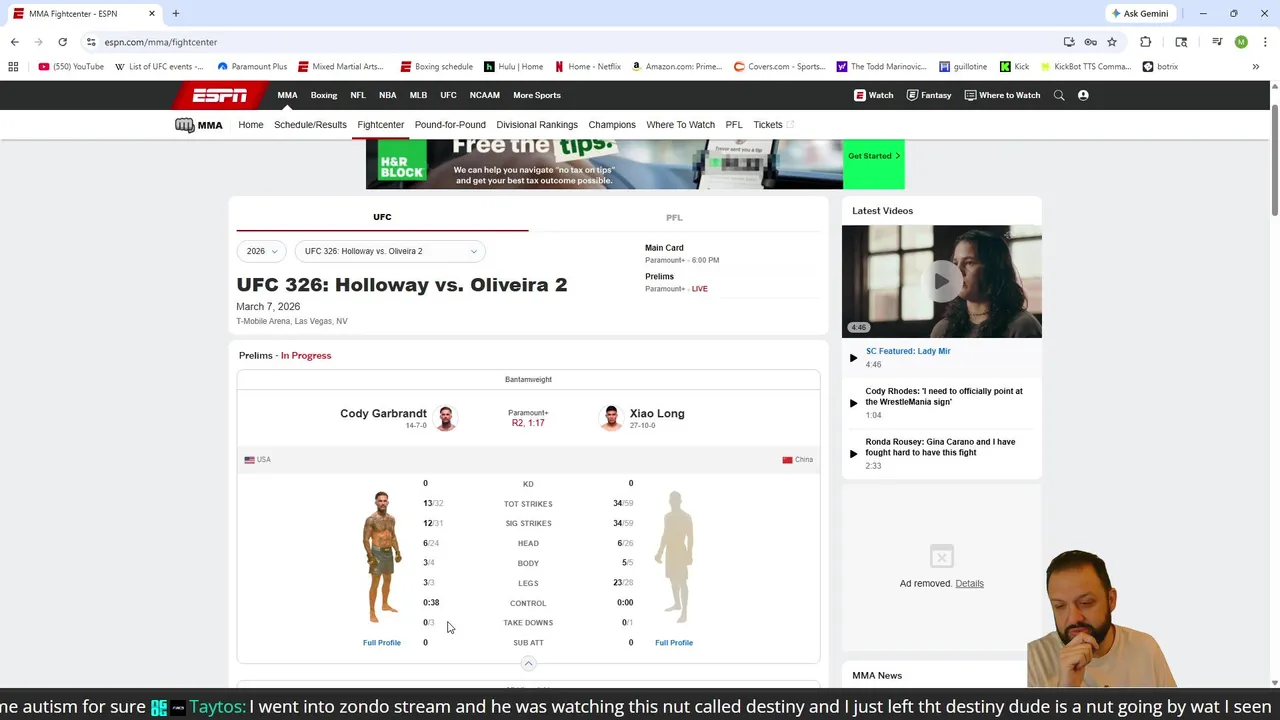Open the Tickets nav link

[x=773, y=125]
